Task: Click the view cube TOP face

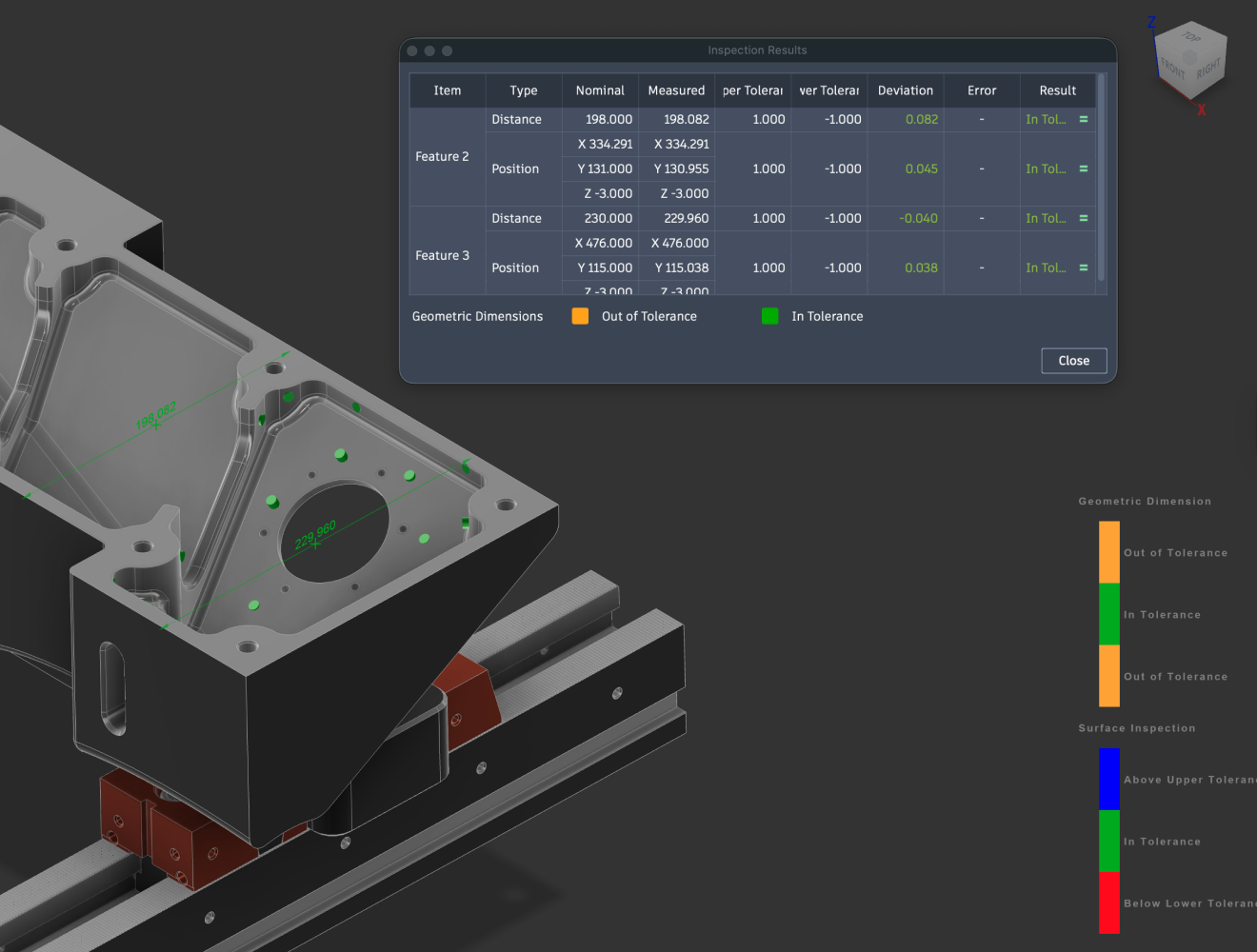Action: (1191, 37)
